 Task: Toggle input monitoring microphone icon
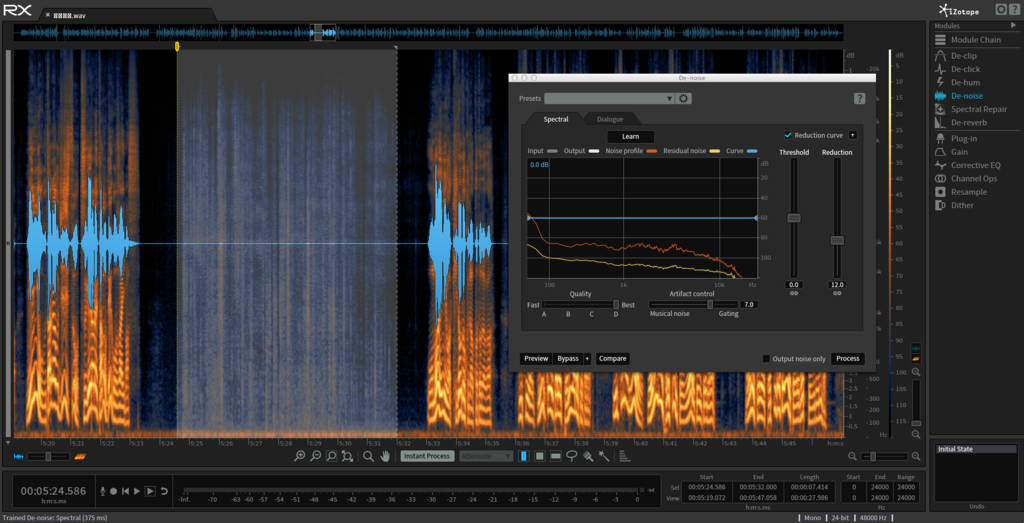[x=103, y=490]
